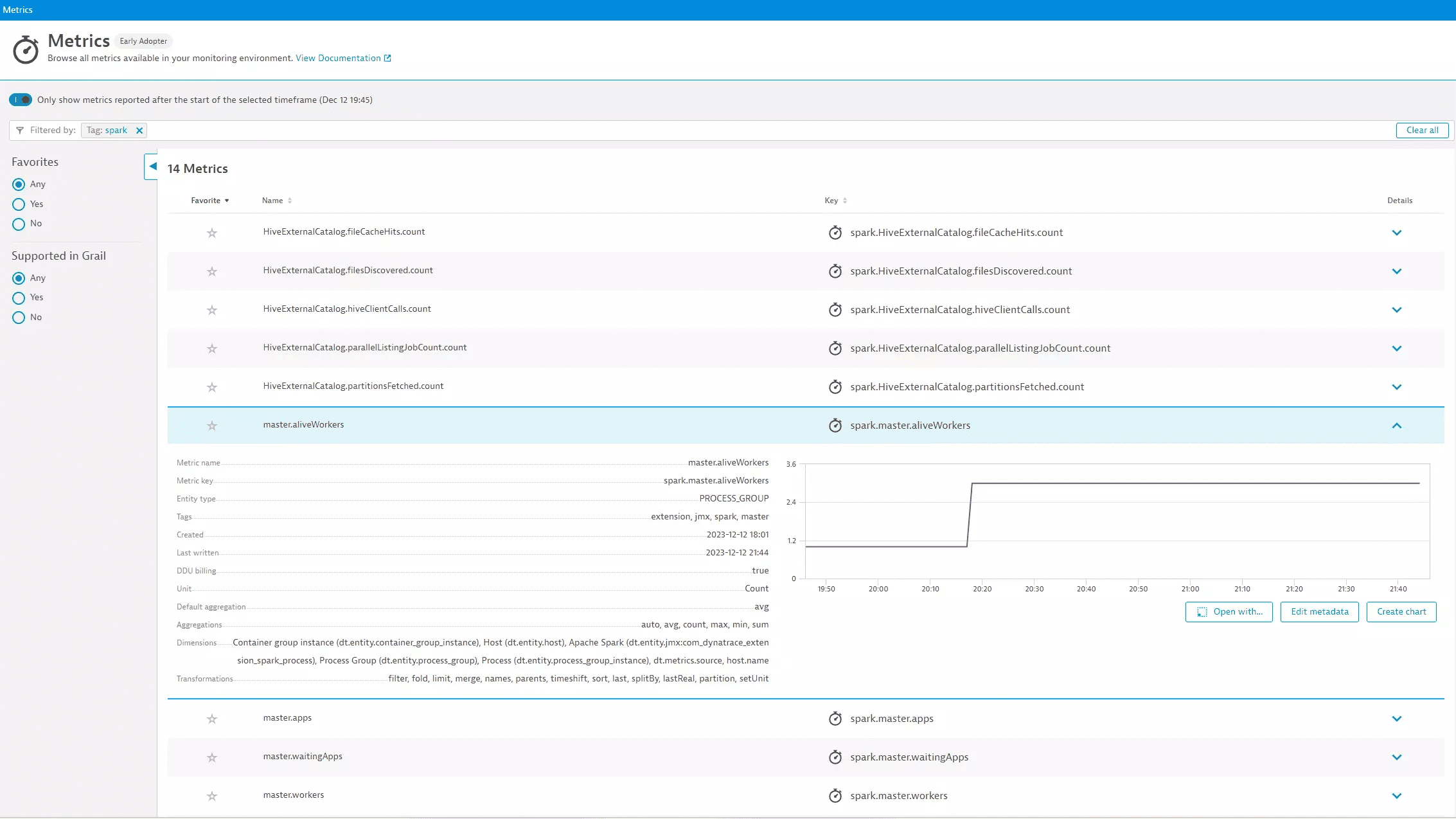The height and width of the screenshot is (819, 1456).
Task: Click the Create chart button
Action: (x=1401, y=611)
